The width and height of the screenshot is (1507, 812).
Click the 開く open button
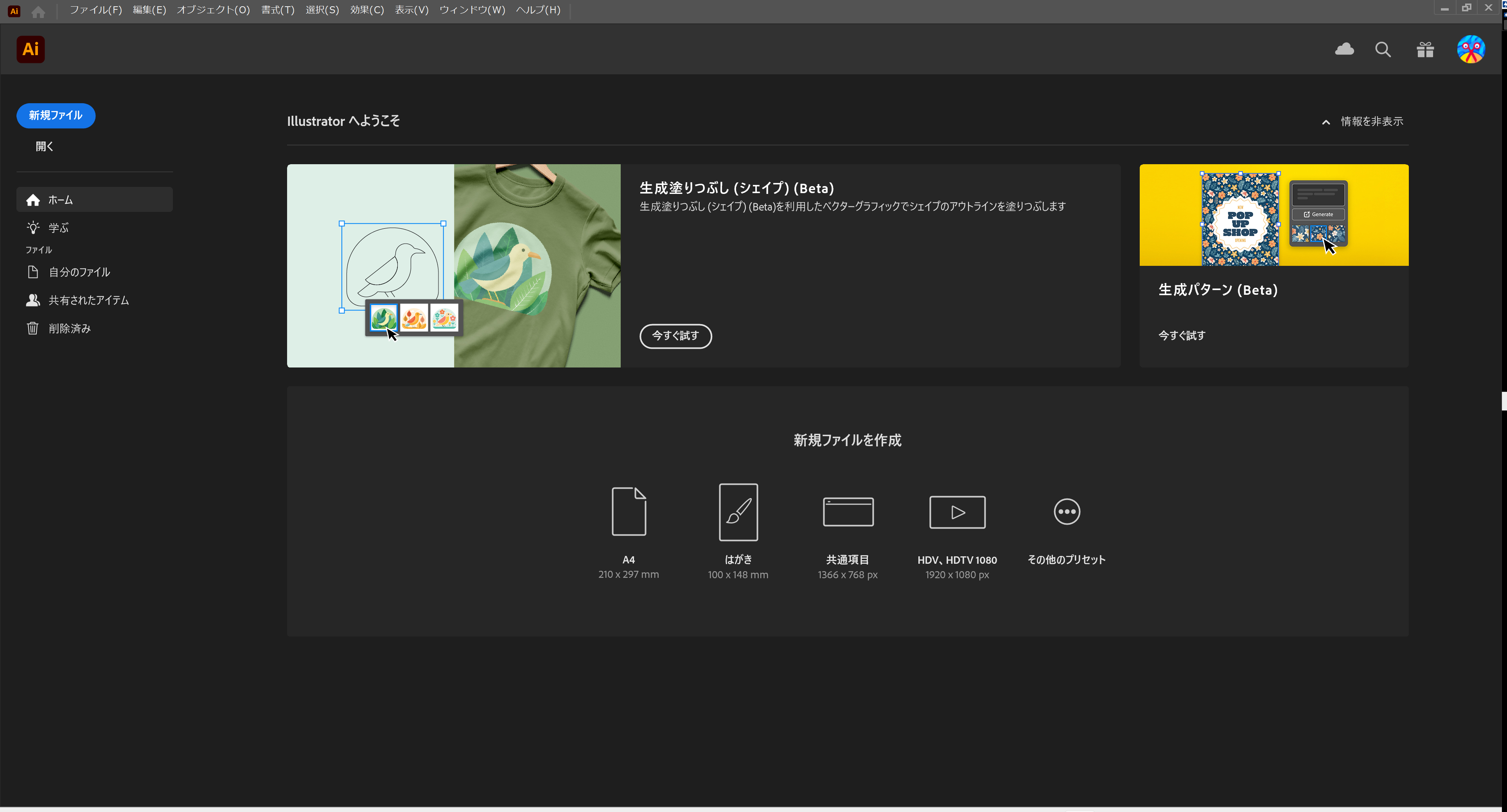tap(45, 147)
